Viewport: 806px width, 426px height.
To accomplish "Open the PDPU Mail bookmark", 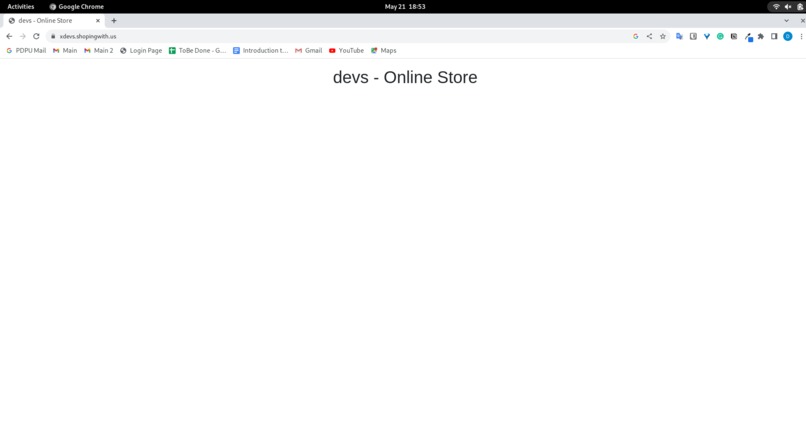I will [x=26, y=50].
